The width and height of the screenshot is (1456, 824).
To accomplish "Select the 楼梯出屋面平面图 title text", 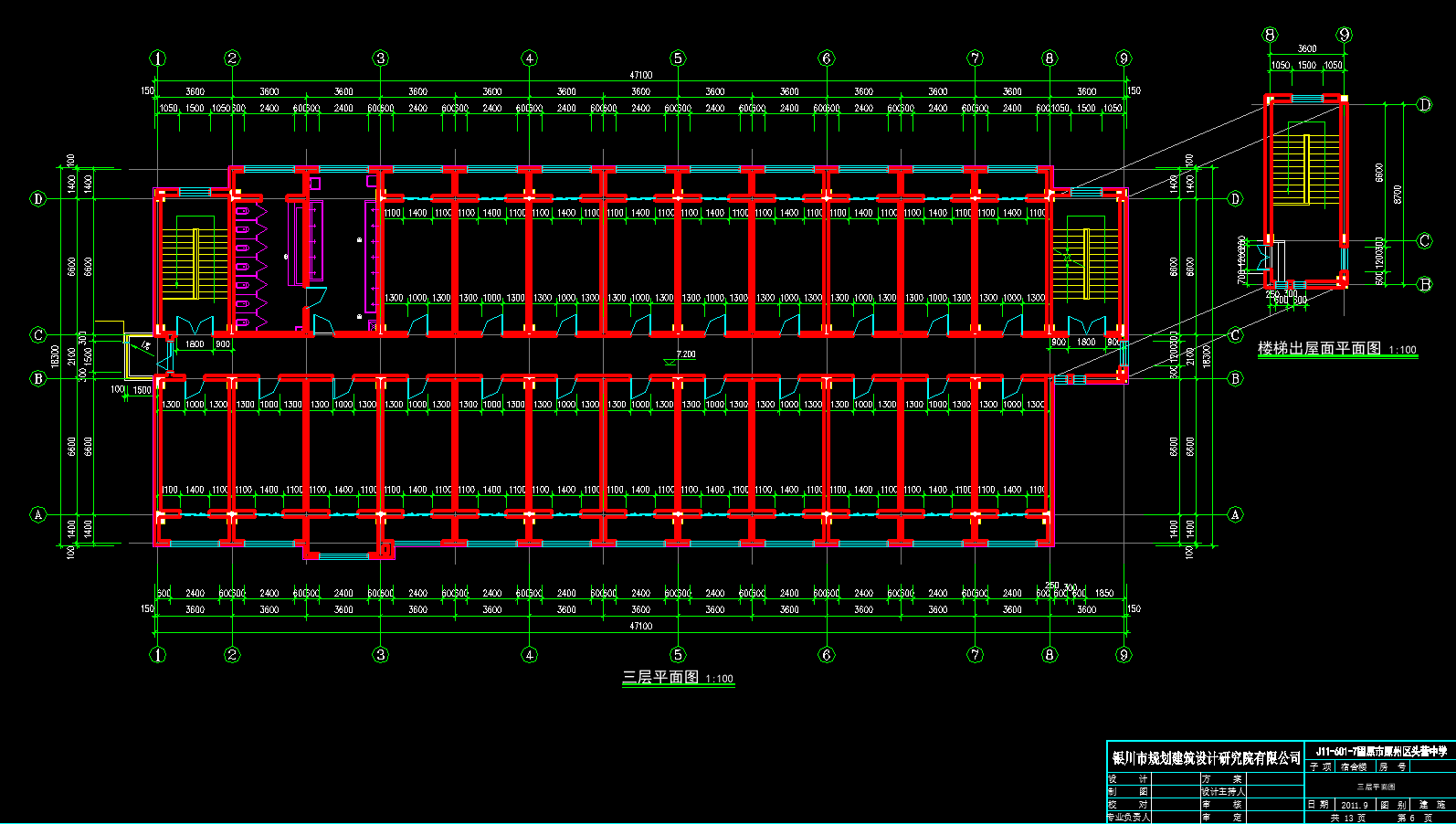I will click(x=1319, y=348).
